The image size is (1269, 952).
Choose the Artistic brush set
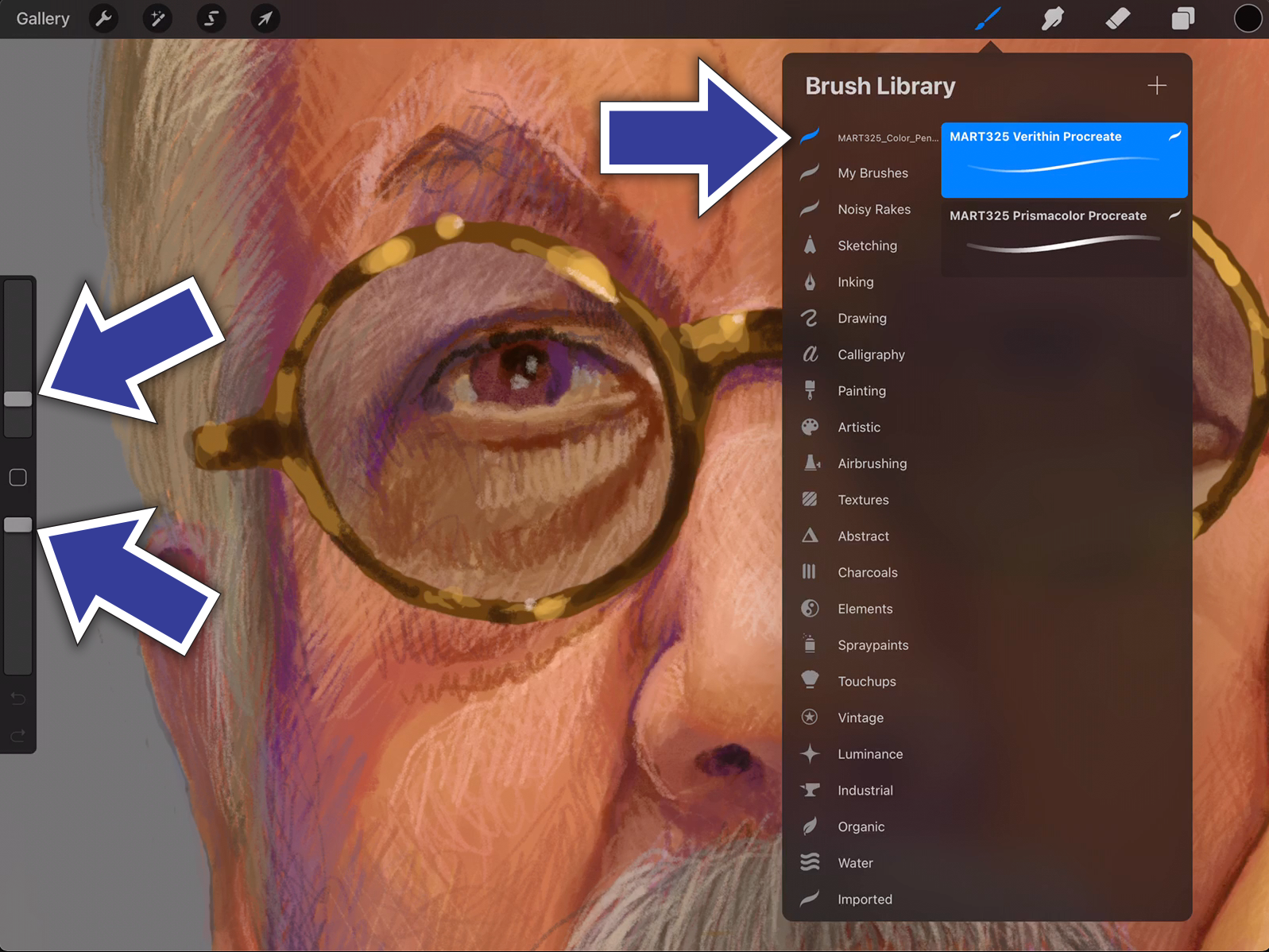coord(869,427)
